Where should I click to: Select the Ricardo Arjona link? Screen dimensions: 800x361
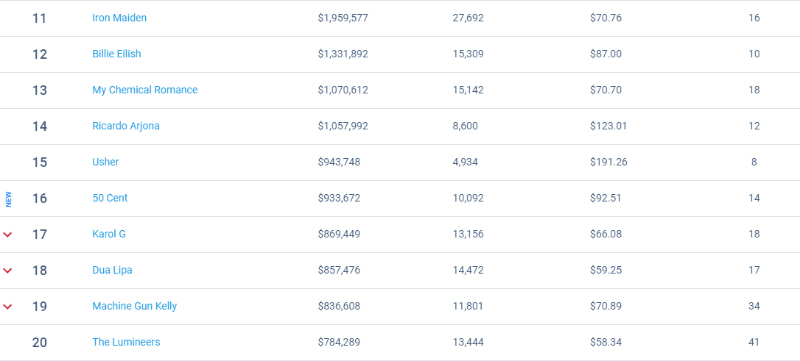tap(126, 126)
